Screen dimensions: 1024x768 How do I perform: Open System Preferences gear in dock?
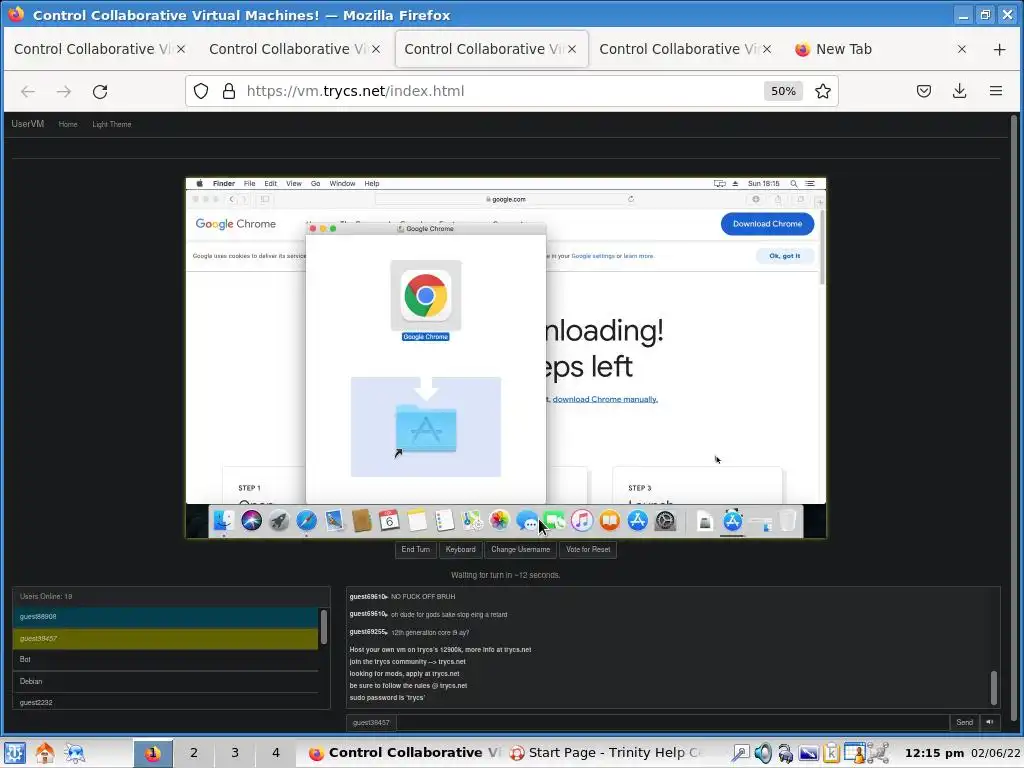(x=665, y=520)
